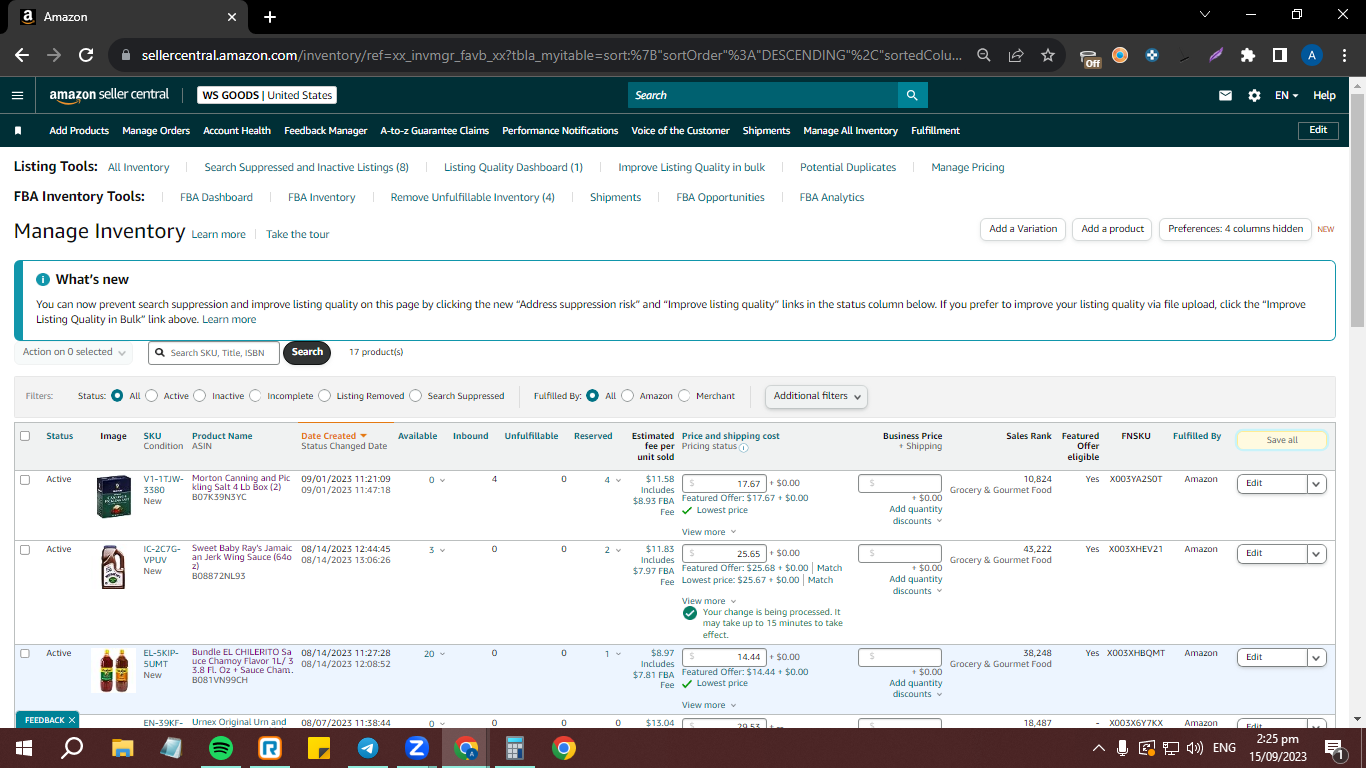Open Zoom from the taskbar
Viewport: 1366px width, 768px height.
click(417, 748)
